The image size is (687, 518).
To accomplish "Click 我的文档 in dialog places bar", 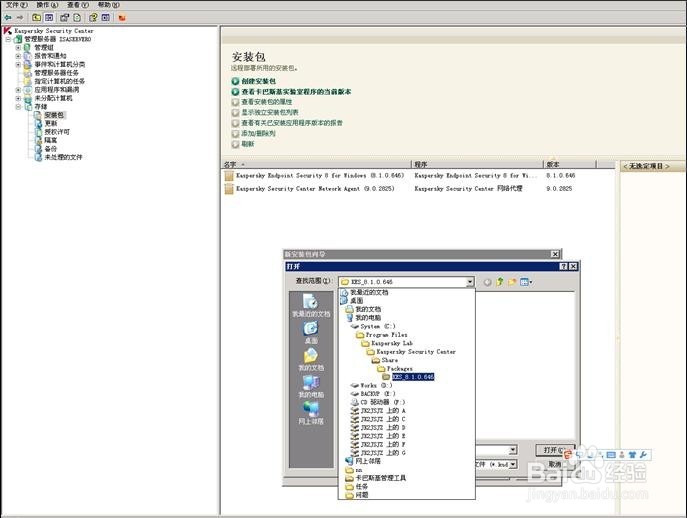I will [x=311, y=360].
